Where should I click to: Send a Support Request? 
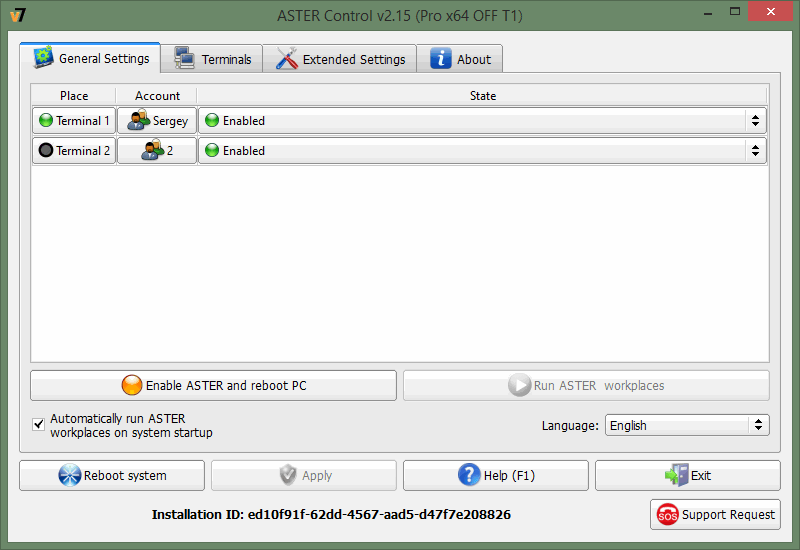[x=715, y=514]
